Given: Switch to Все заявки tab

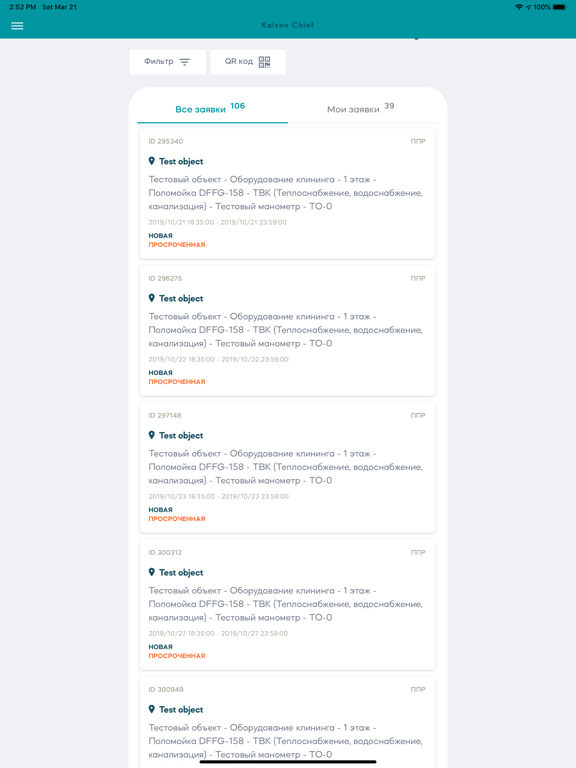Looking at the screenshot, I should (x=213, y=108).
